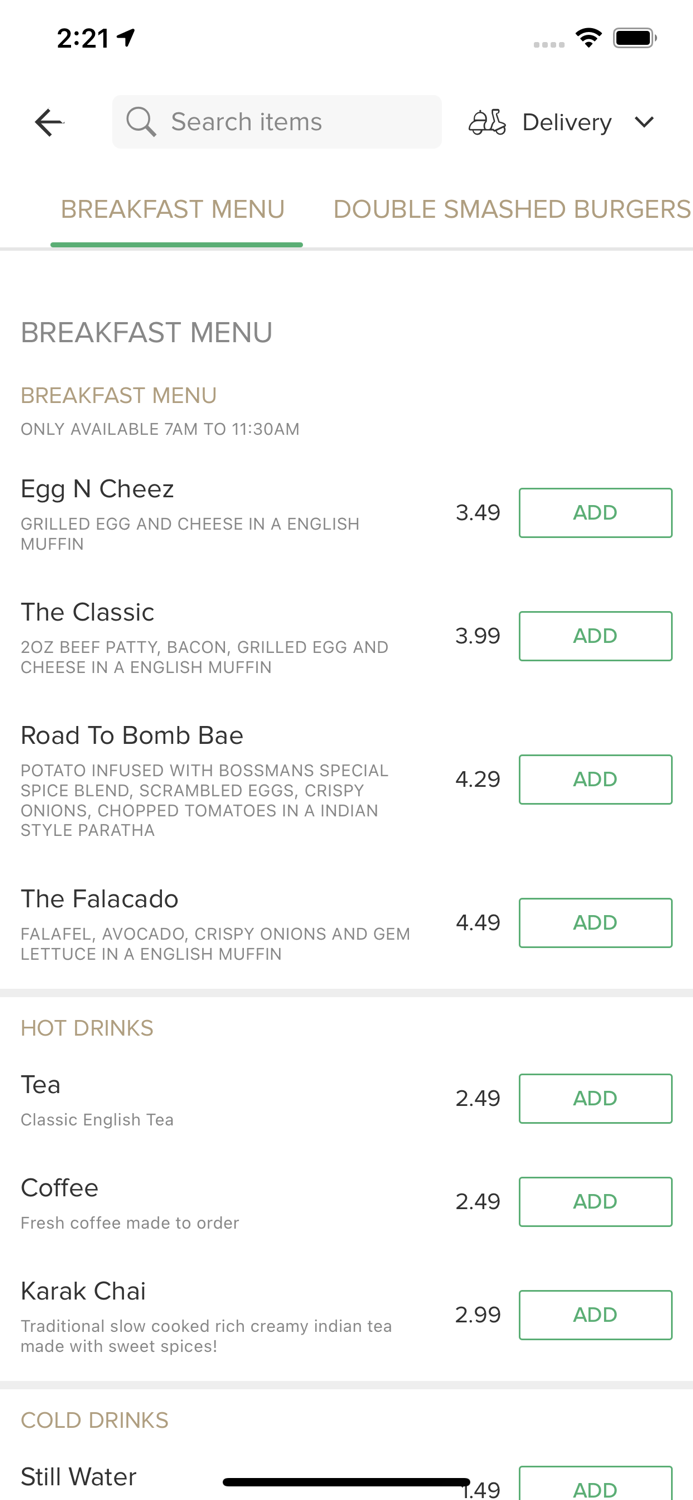Tap the delivery scooter icon

click(x=487, y=122)
